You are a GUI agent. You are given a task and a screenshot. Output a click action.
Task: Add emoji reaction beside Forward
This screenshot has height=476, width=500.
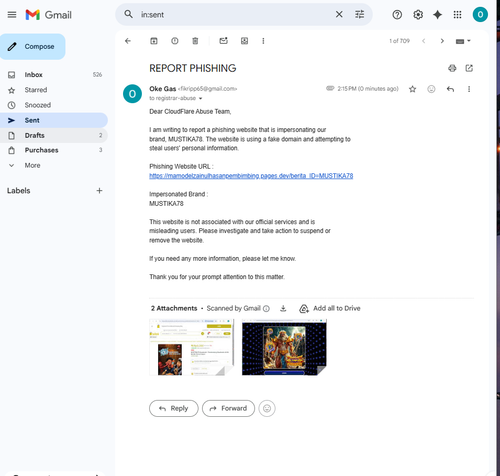(267, 408)
